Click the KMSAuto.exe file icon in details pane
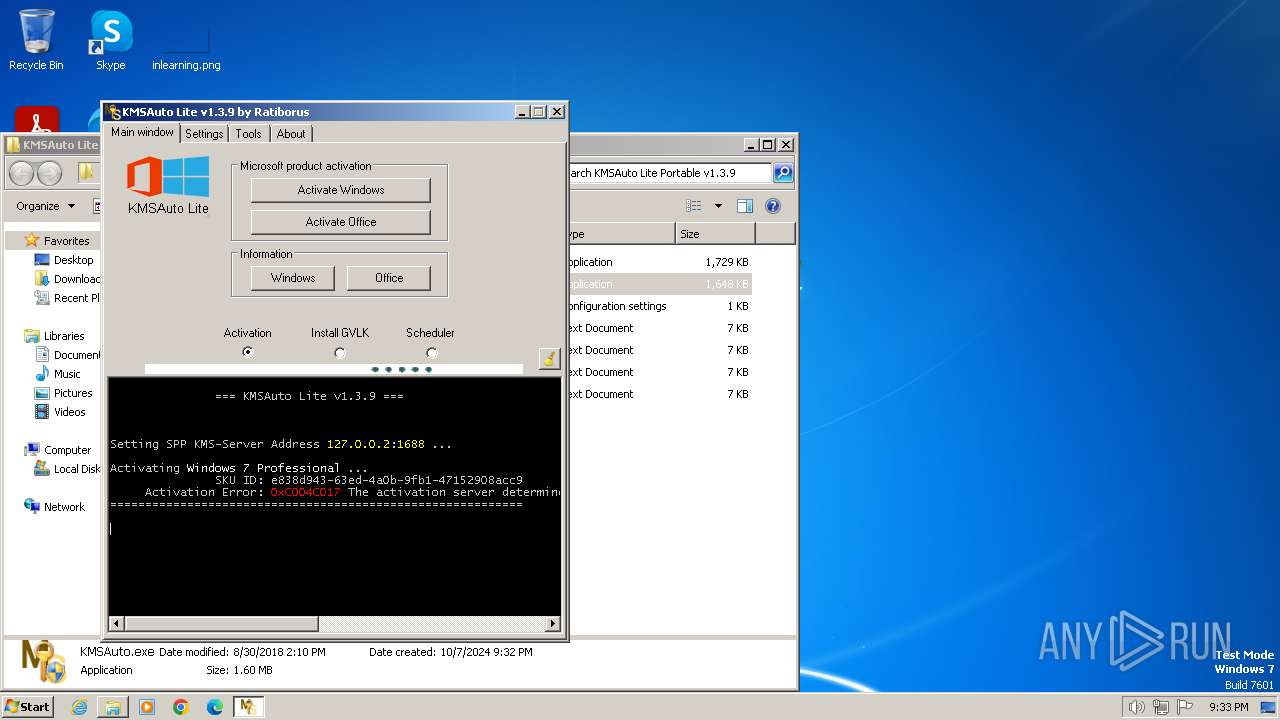 pos(43,662)
